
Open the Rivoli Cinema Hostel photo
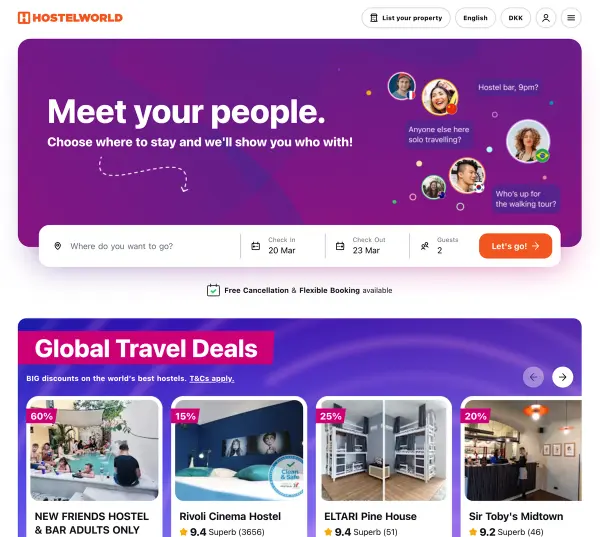[x=239, y=450]
